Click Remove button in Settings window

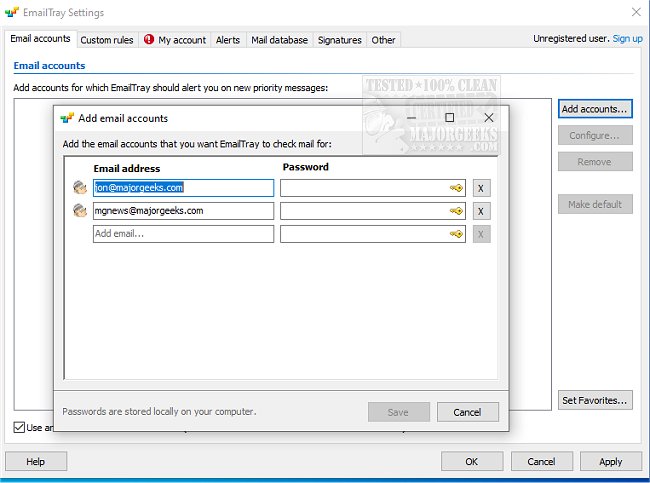pyautogui.click(x=595, y=162)
